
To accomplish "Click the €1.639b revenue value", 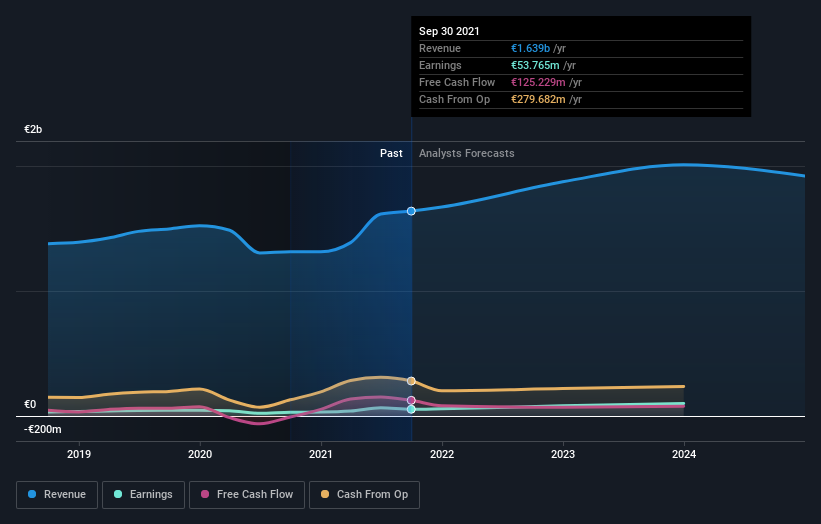I will point(530,48).
